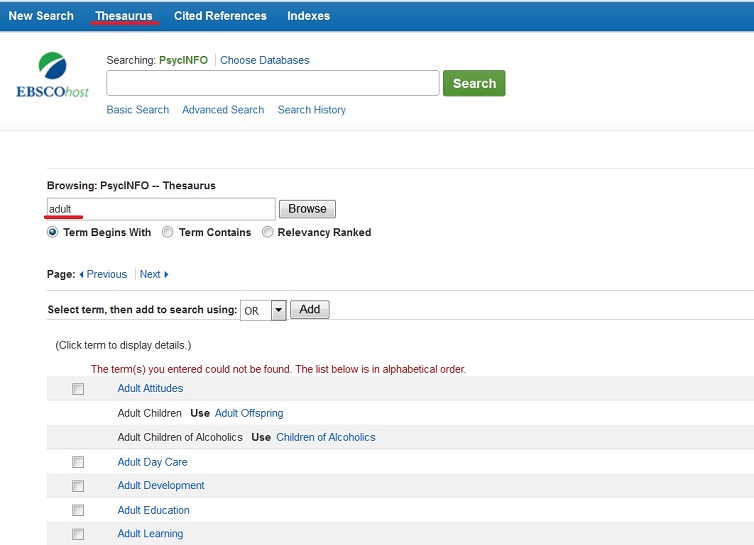Check the Adult Learning checkbox

pos(78,534)
